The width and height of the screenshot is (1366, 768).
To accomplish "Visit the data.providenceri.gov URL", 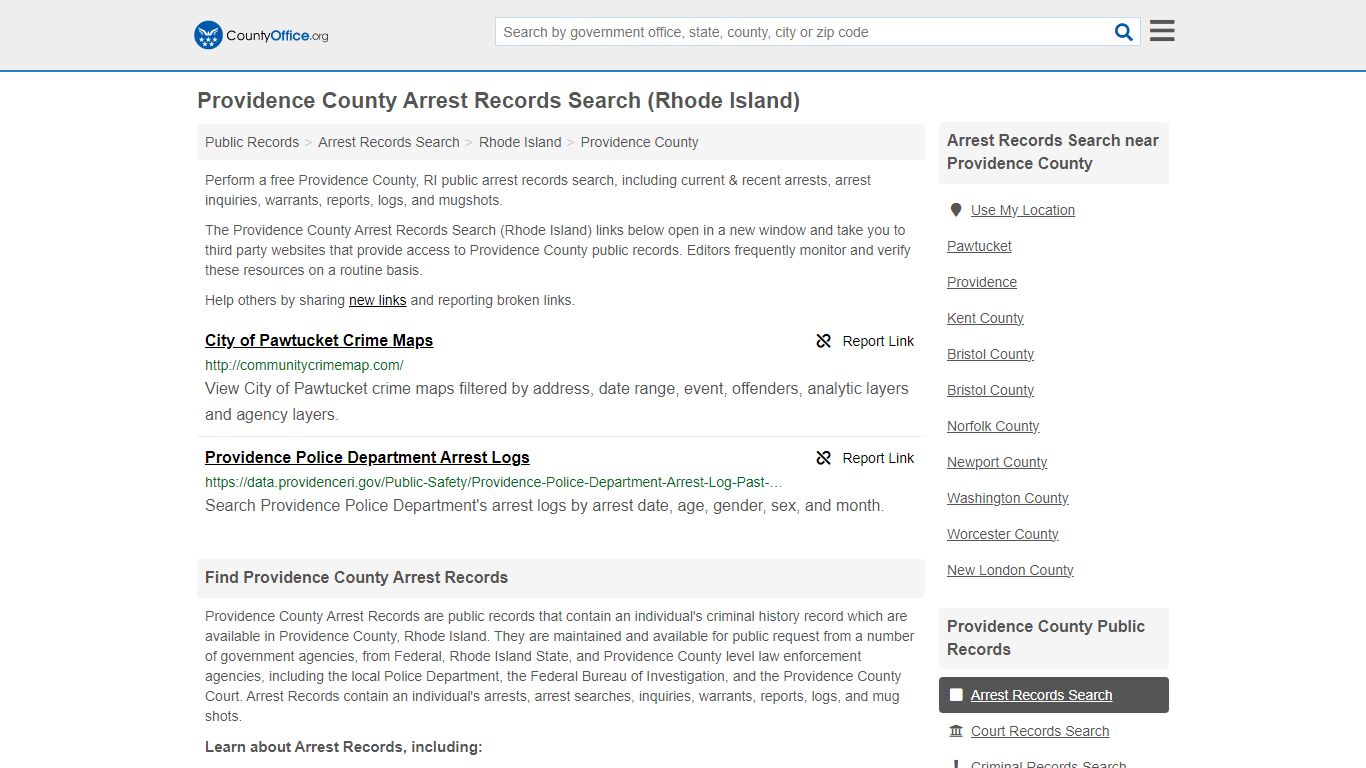I will click(494, 482).
